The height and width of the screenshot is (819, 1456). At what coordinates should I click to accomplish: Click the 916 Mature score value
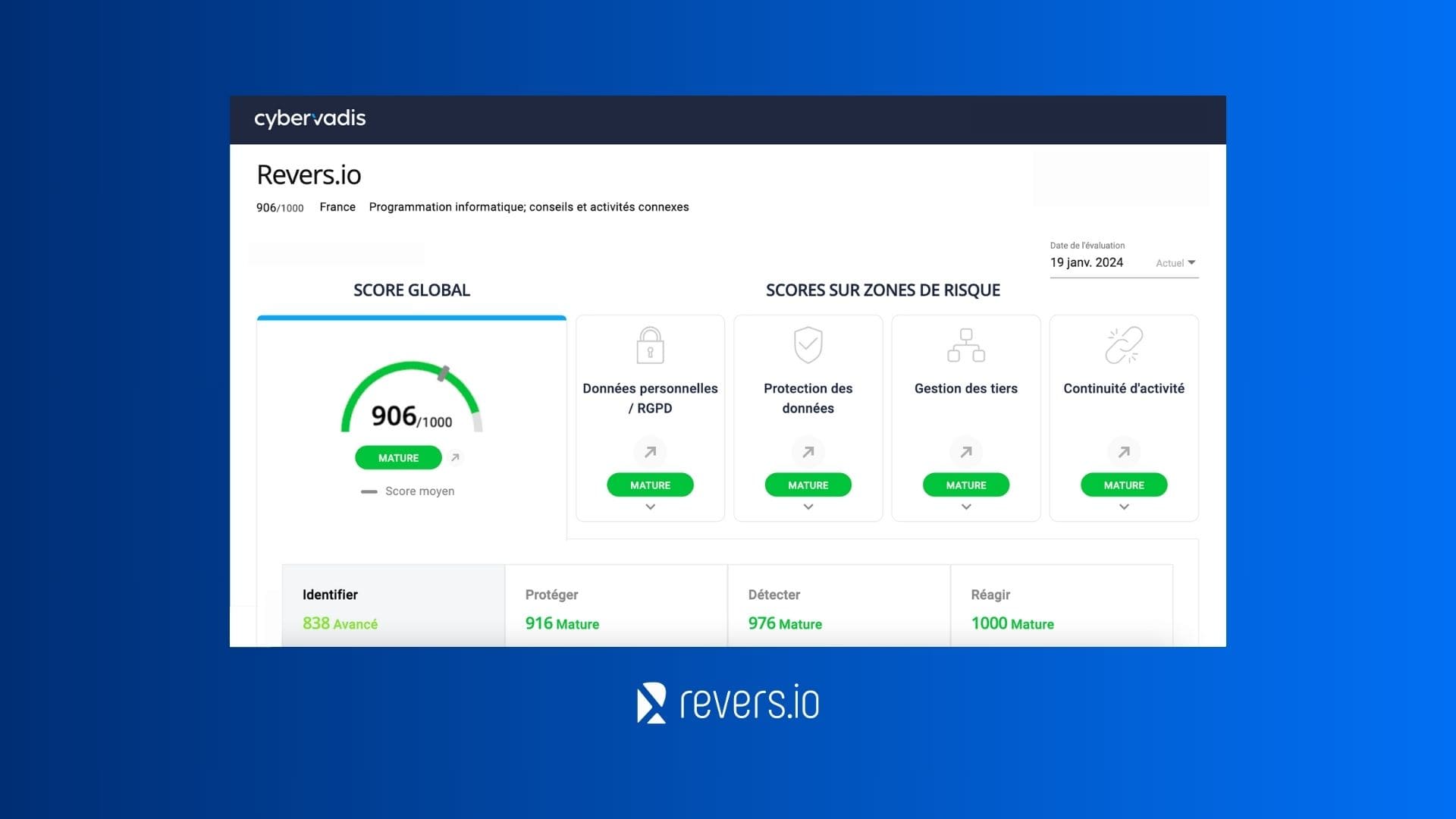coord(562,623)
